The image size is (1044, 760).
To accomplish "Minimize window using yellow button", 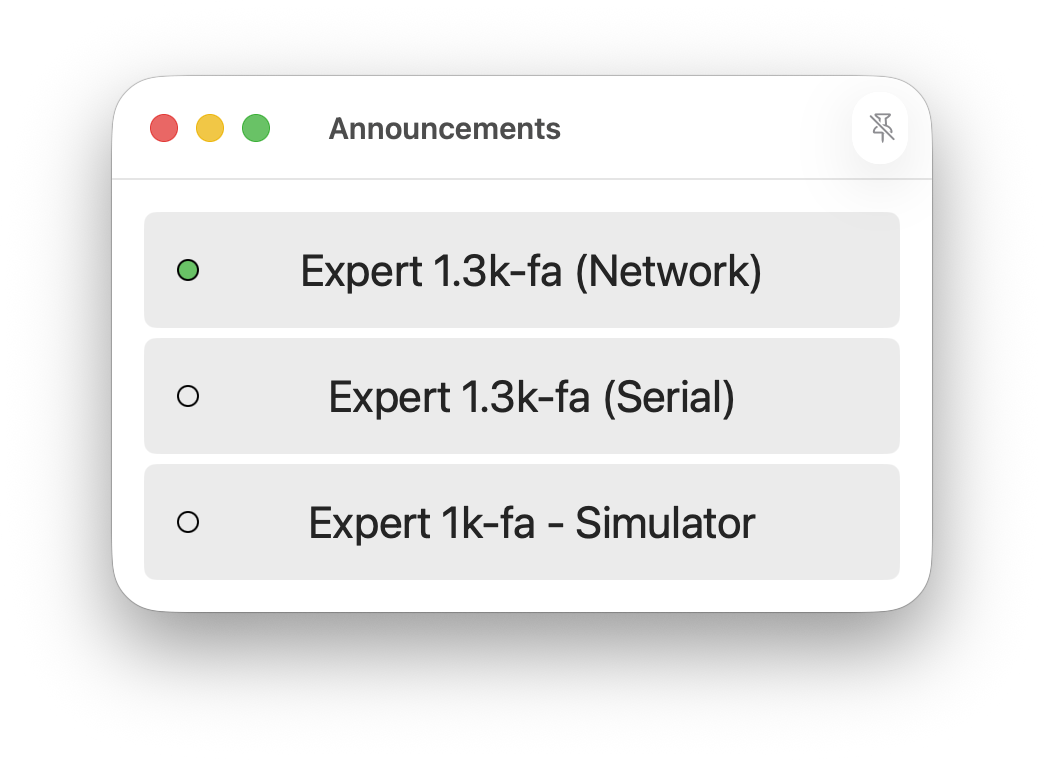I will click(x=210, y=128).
